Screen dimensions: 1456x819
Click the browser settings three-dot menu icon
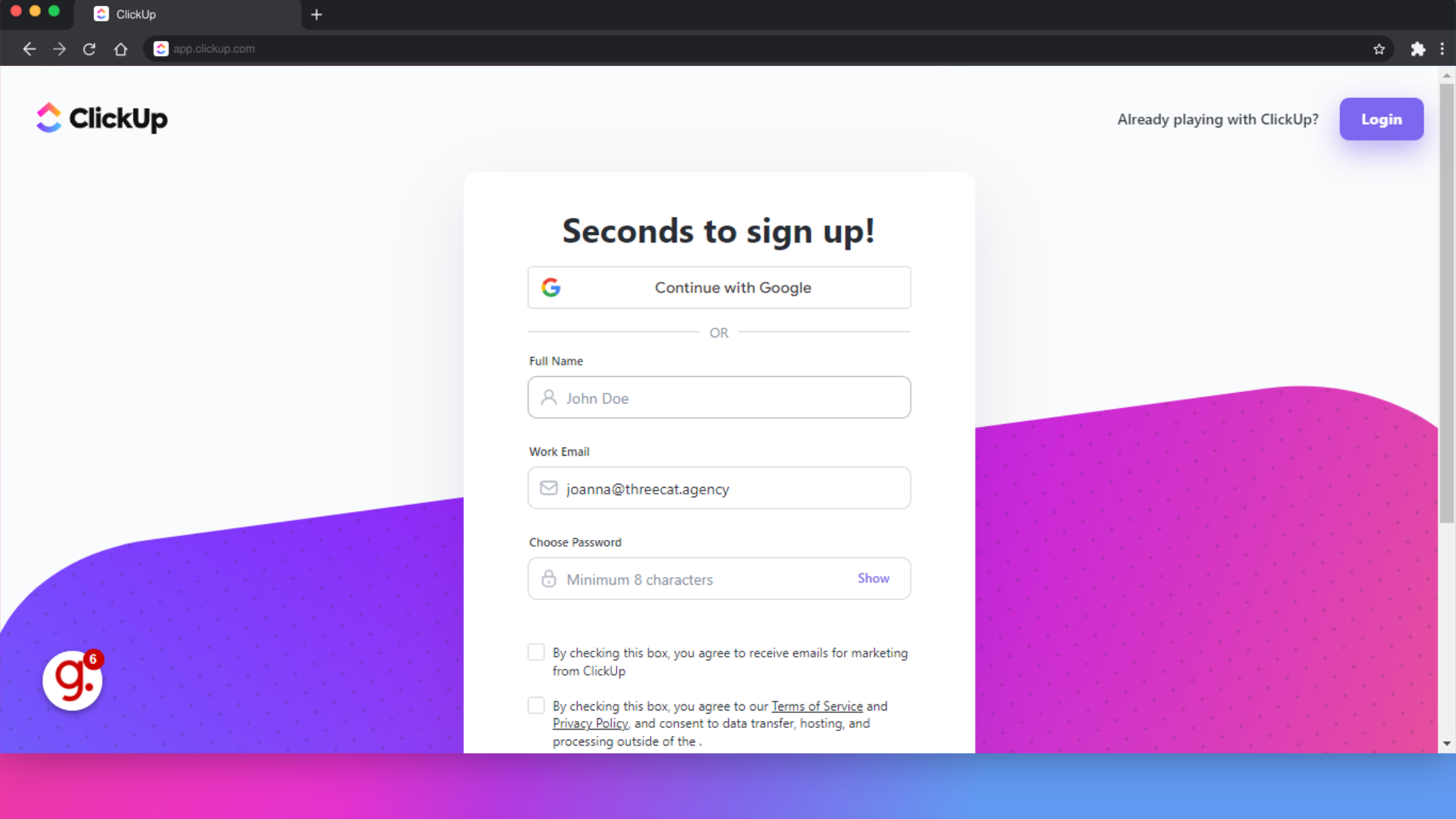(1442, 49)
